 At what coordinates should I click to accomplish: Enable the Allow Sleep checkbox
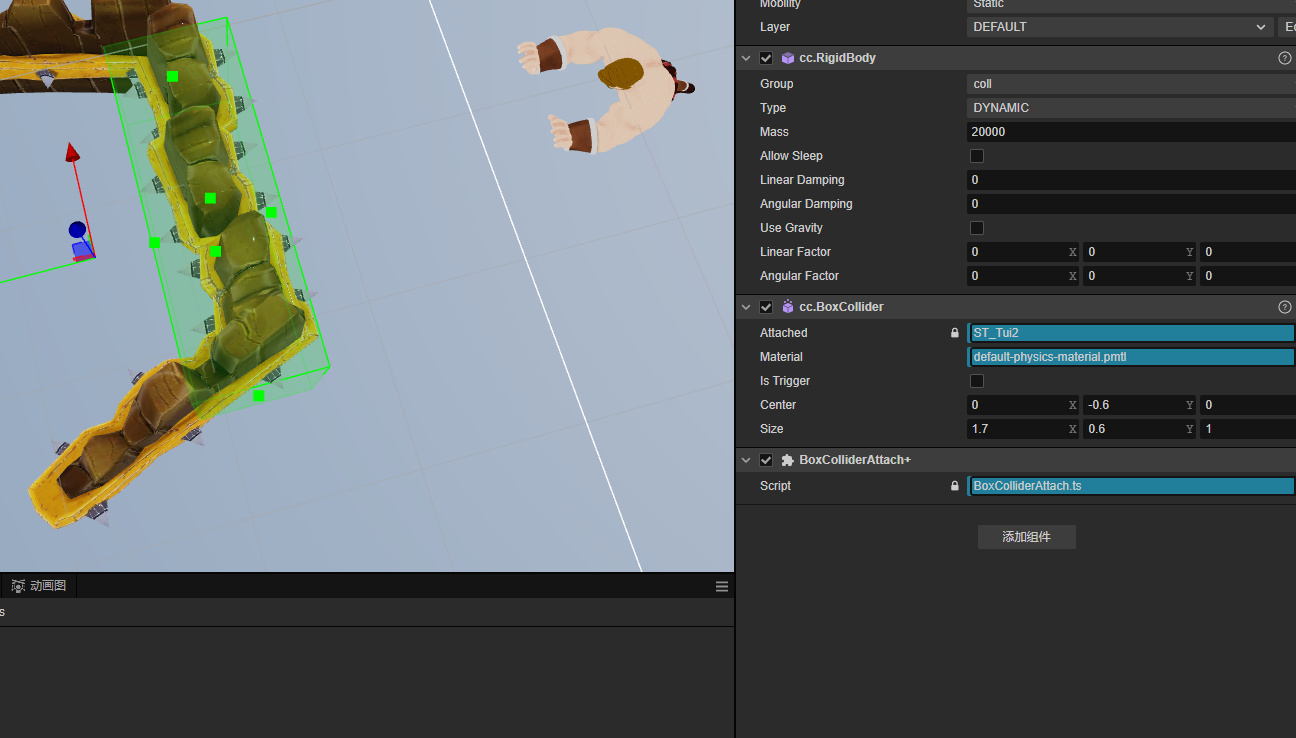pos(977,156)
